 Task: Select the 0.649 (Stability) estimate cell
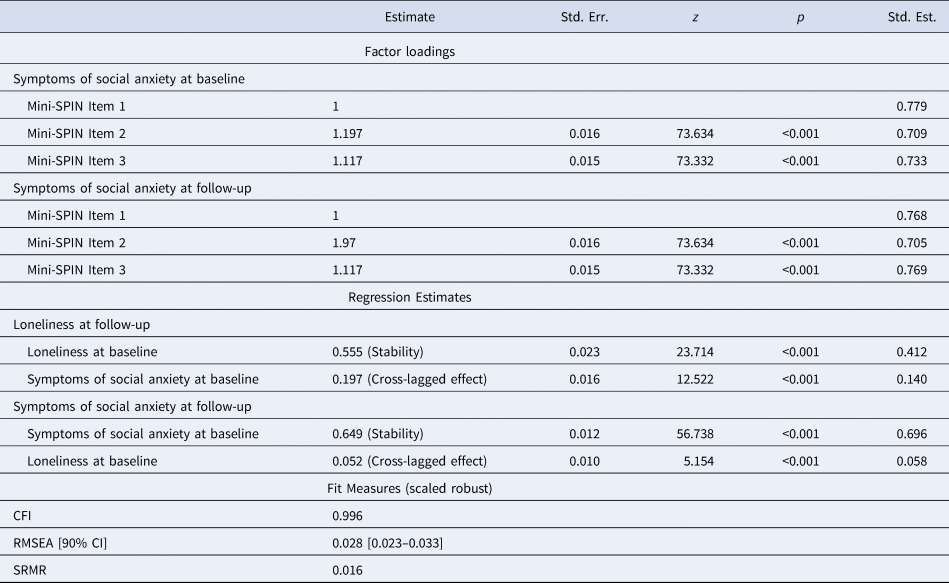[378, 433]
